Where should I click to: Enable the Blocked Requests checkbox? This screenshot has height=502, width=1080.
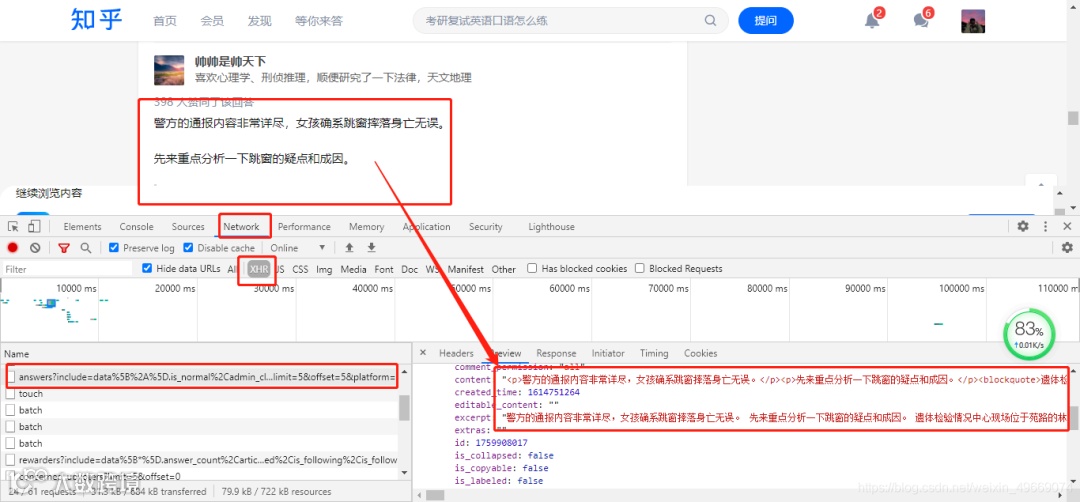point(640,269)
